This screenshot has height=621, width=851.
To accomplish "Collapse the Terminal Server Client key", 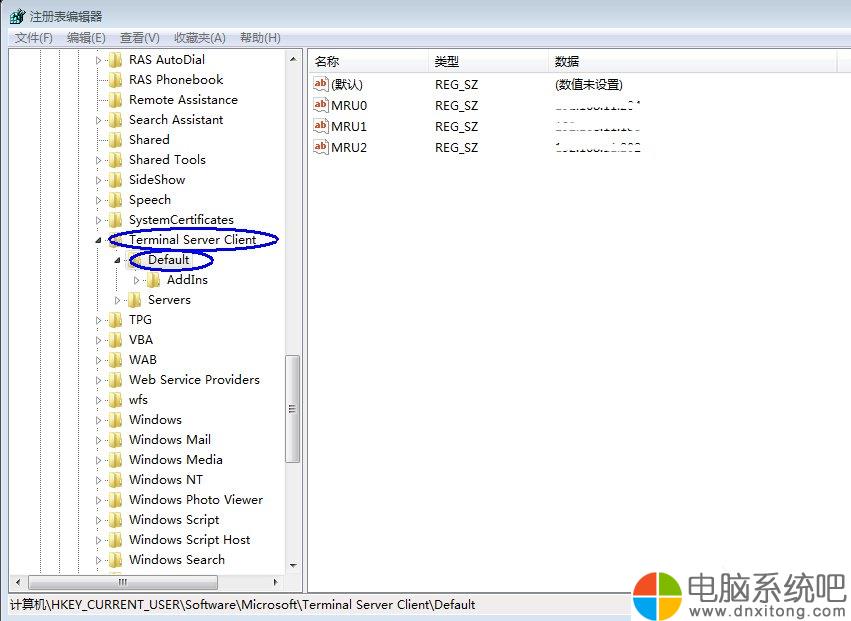I will point(99,240).
